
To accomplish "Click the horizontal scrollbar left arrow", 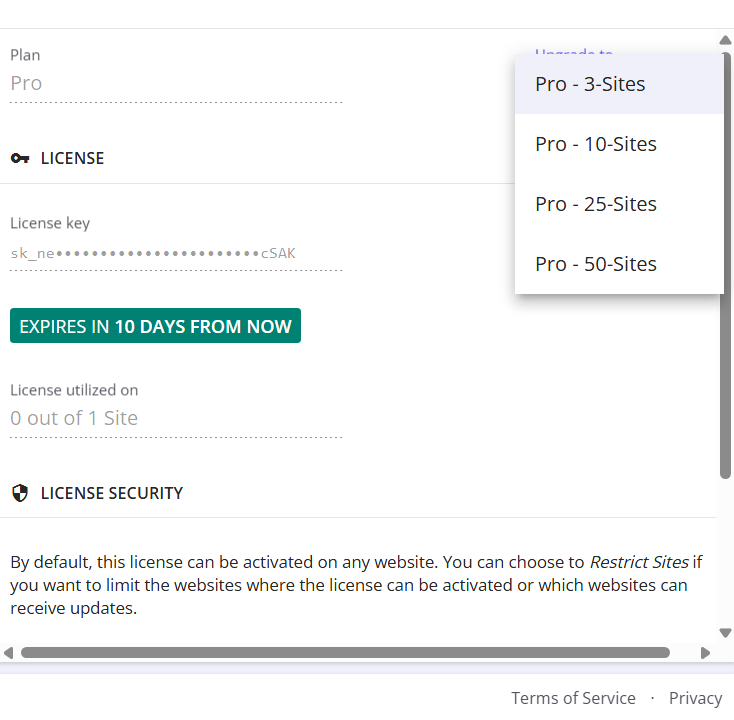I will [x=9, y=653].
